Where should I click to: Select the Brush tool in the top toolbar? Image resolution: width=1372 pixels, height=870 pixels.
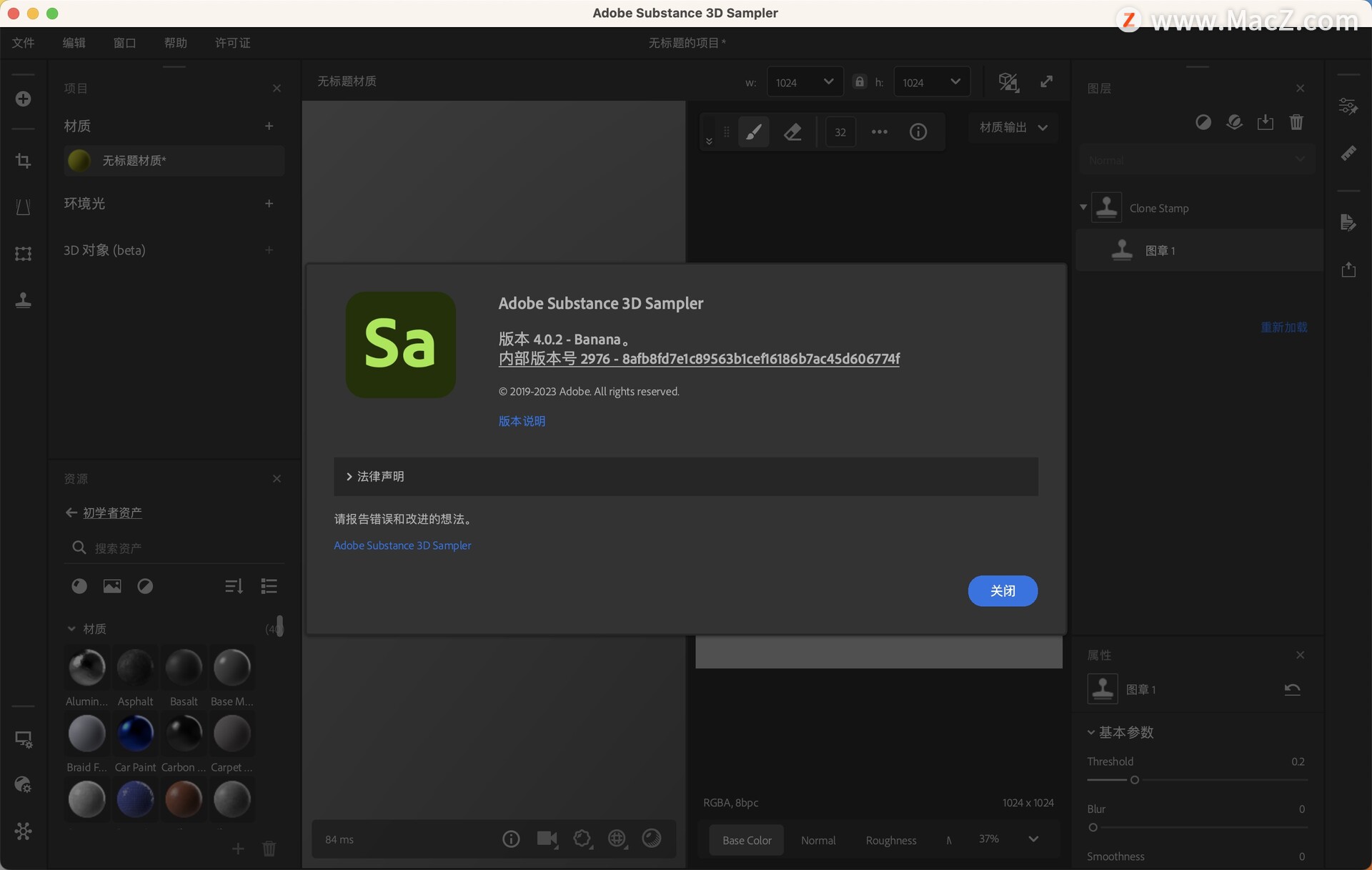(x=754, y=132)
